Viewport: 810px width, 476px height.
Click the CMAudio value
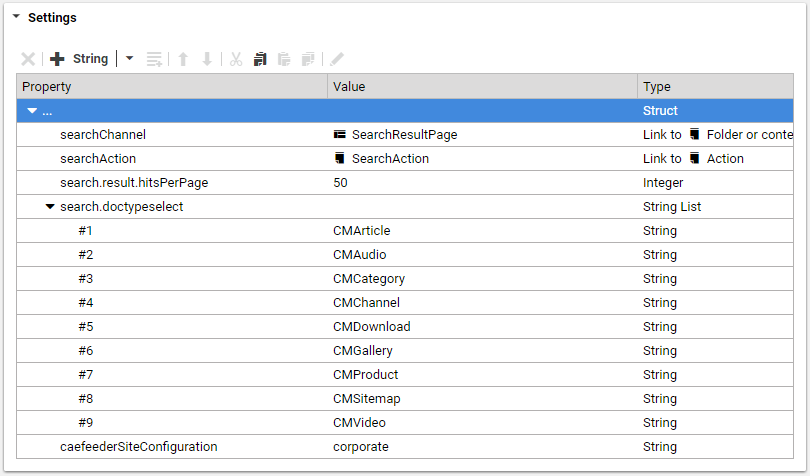(360, 255)
